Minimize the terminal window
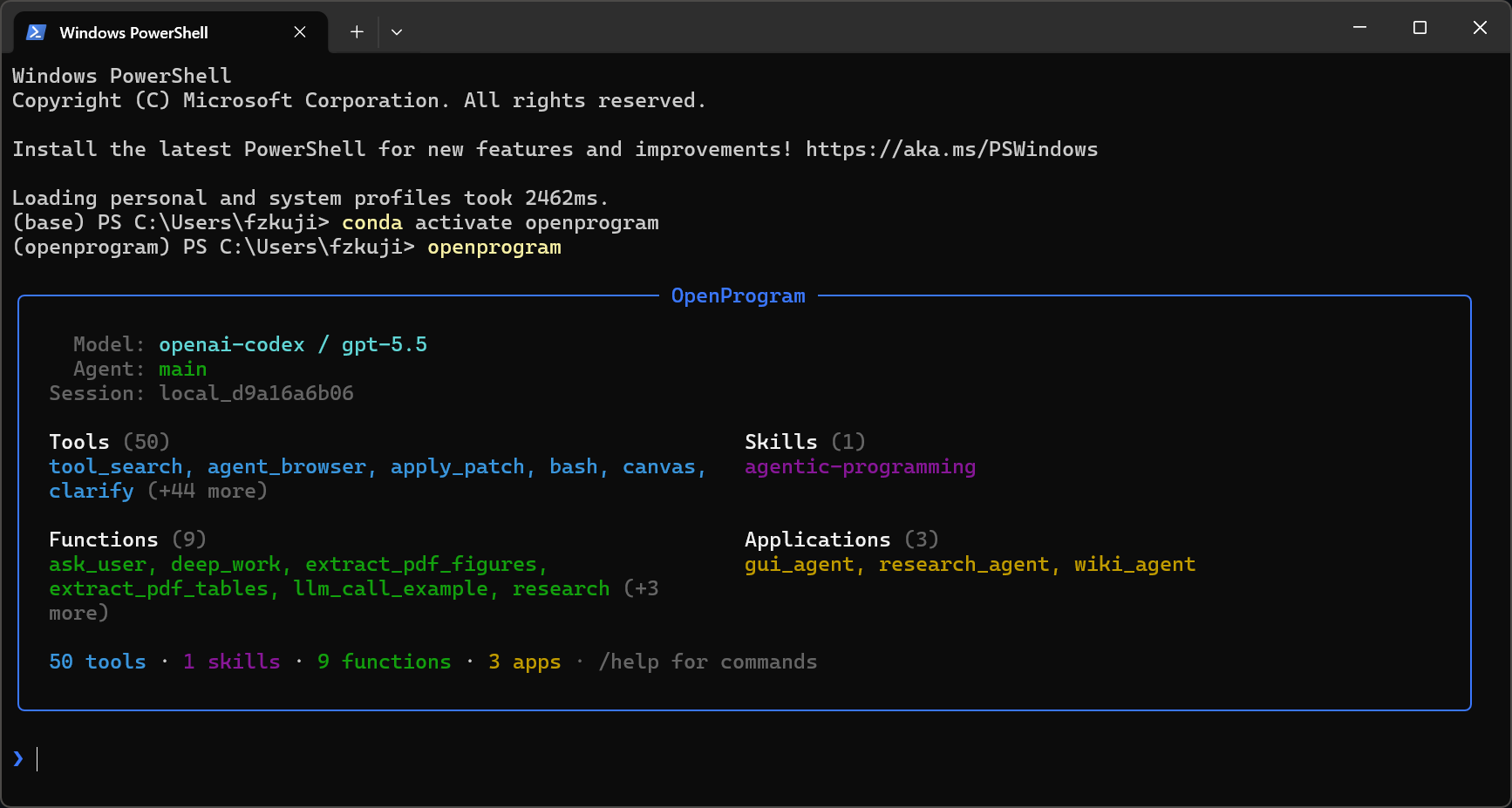The width and height of the screenshot is (1512, 808). tap(1359, 28)
